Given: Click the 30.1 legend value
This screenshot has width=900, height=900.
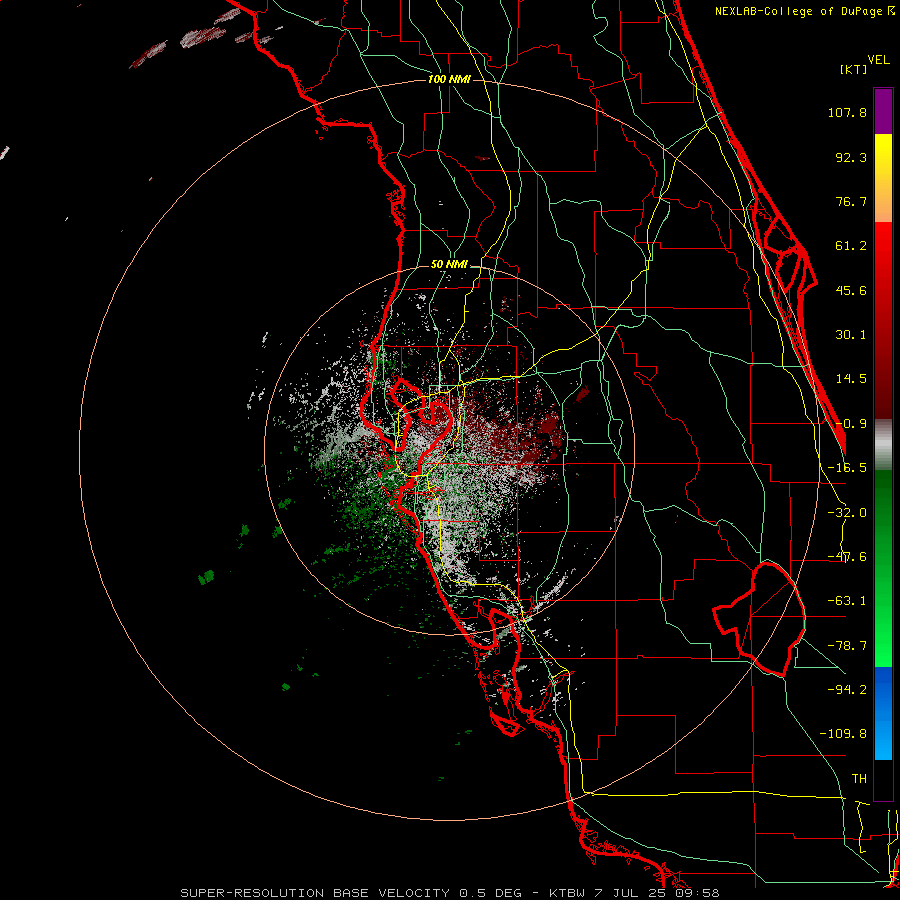Looking at the screenshot, I should click(x=851, y=335).
